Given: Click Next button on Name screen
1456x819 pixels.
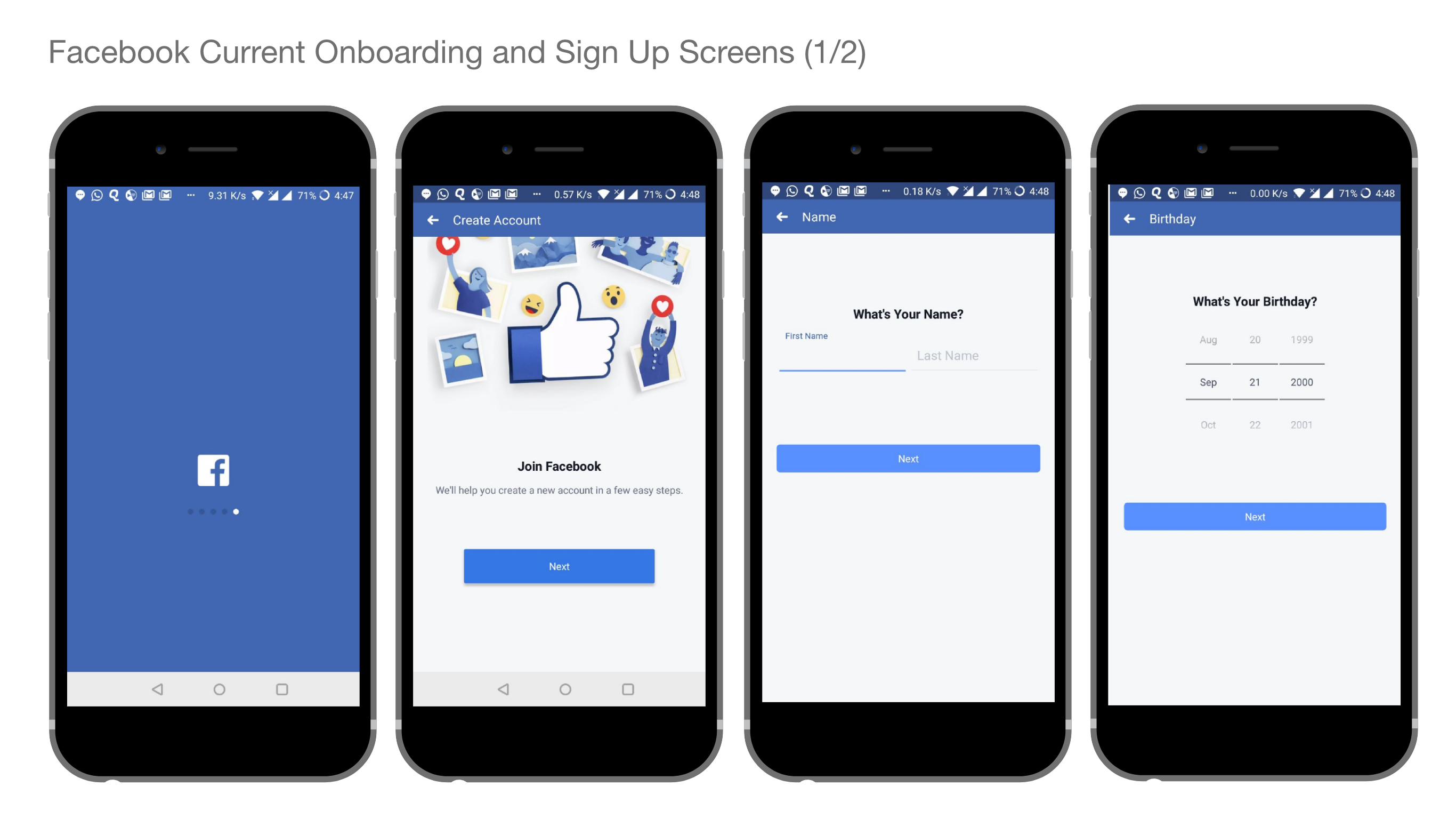Looking at the screenshot, I should 909,459.
